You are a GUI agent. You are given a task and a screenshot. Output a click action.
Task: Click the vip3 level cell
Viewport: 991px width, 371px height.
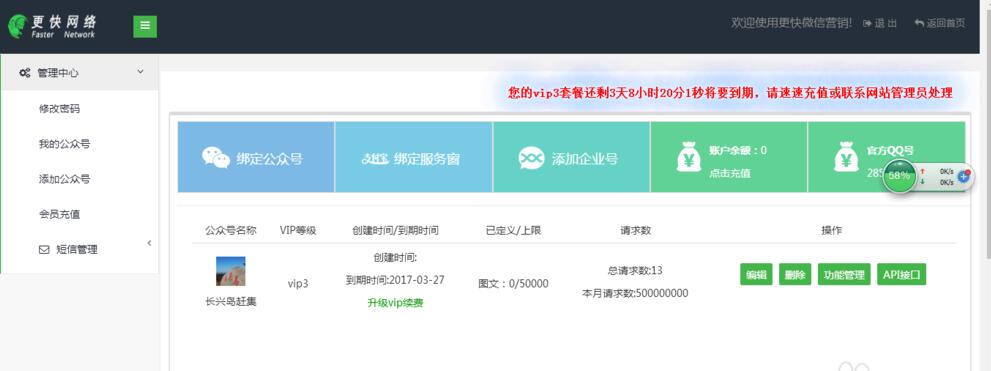click(x=298, y=284)
